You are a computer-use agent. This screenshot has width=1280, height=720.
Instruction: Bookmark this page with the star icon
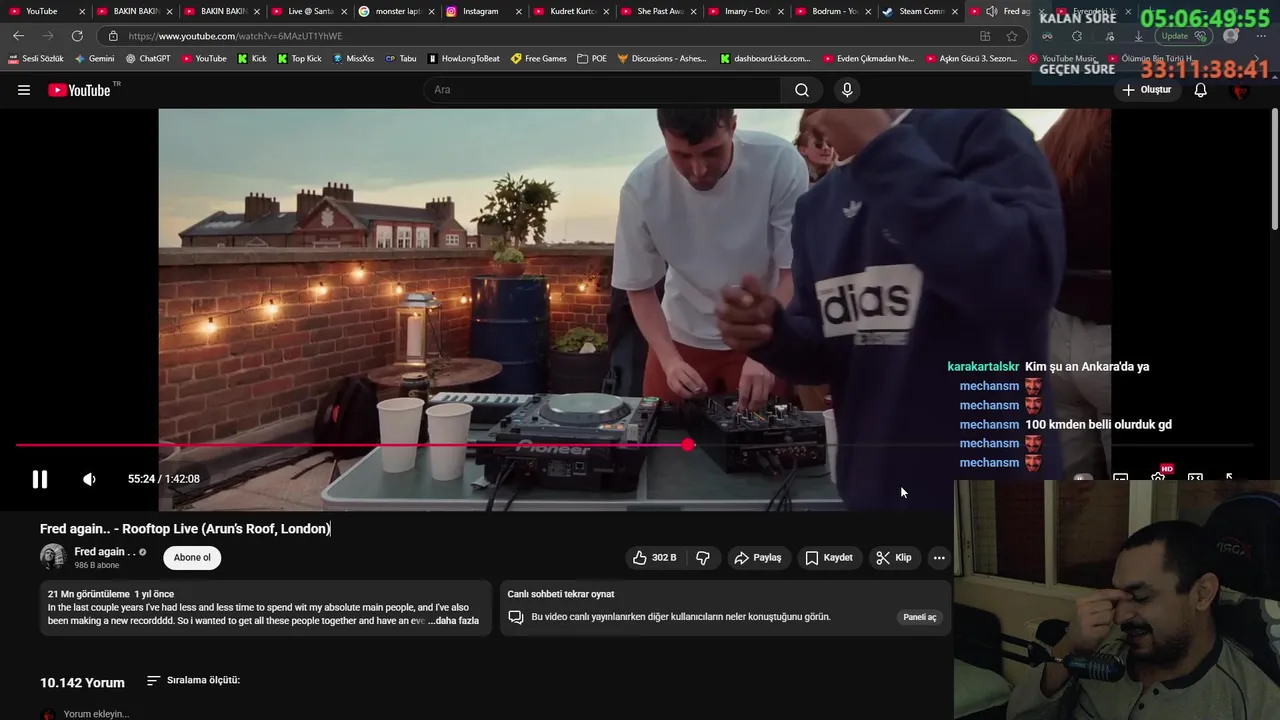tap(1012, 36)
